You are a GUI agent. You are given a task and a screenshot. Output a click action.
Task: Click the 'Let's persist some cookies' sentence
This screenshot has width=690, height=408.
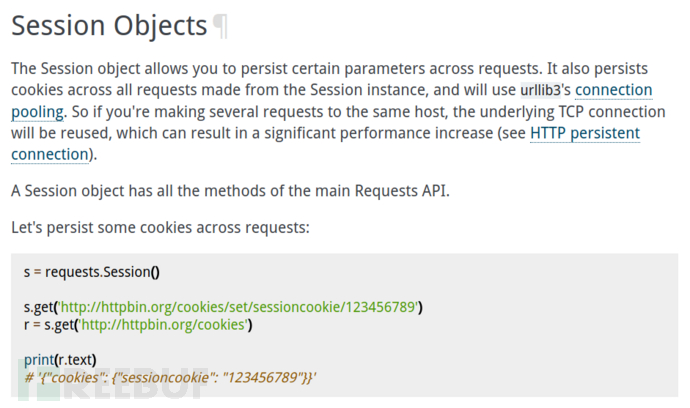[x=160, y=228]
